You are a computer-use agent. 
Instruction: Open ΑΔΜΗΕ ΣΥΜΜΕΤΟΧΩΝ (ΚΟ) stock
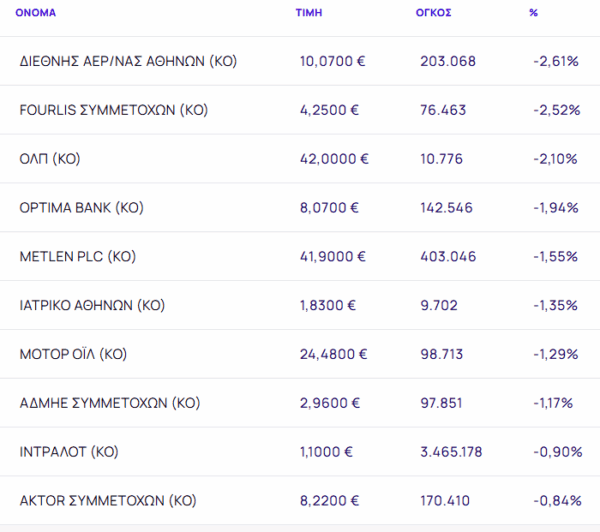(110, 403)
